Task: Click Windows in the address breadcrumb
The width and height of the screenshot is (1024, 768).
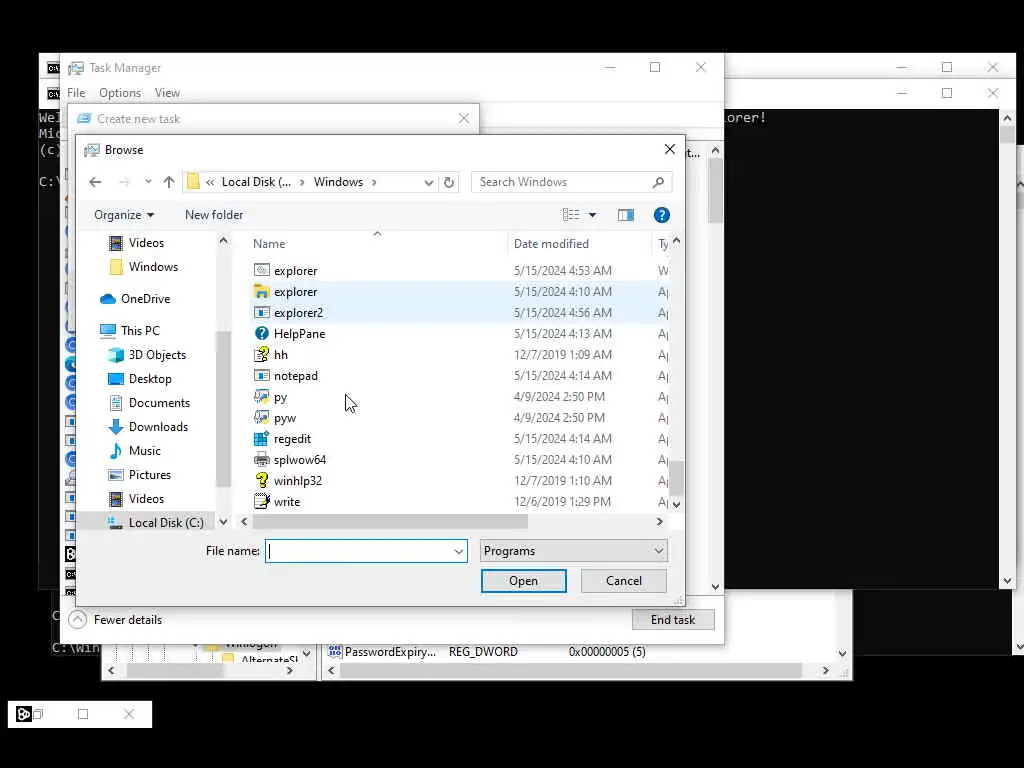Action: click(338, 182)
